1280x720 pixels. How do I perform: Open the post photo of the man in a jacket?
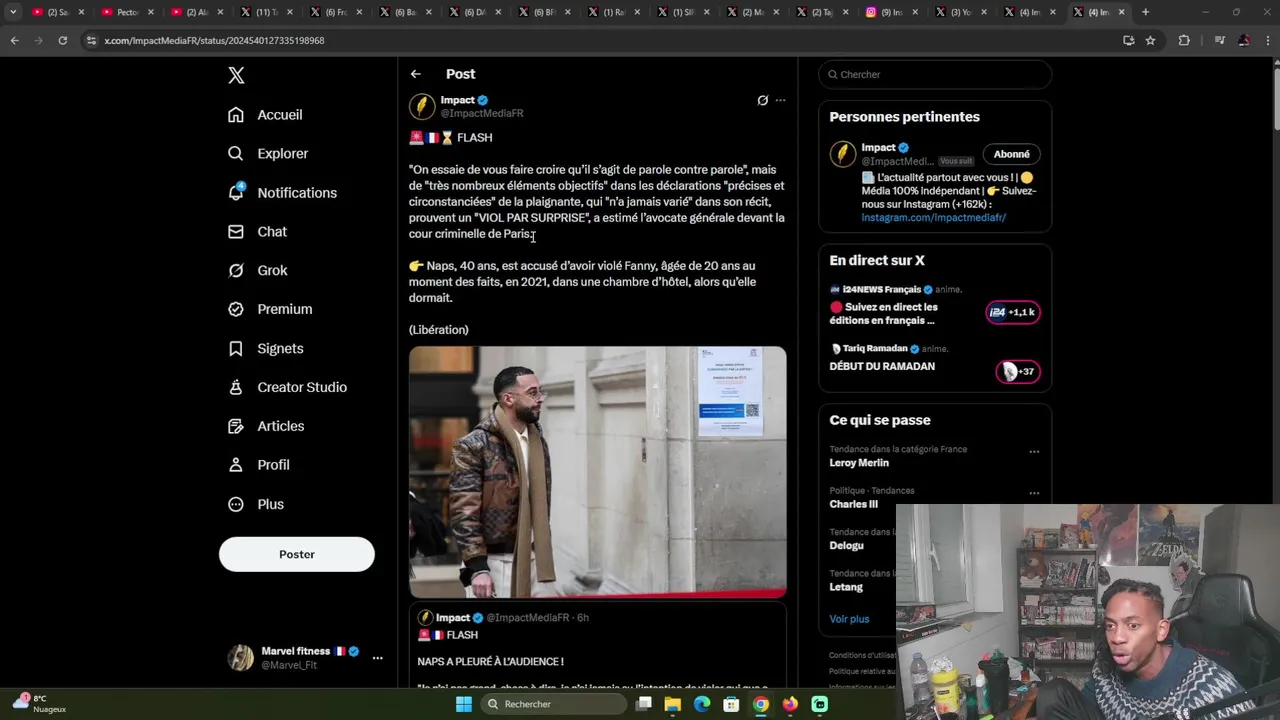598,472
